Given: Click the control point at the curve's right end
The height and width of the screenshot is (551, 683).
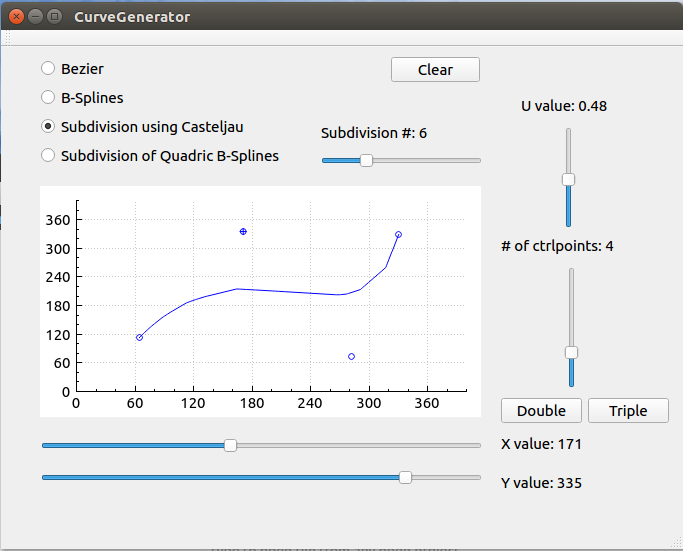Looking at the screenshot, I should pyautogui.click(x=398, y=235).
